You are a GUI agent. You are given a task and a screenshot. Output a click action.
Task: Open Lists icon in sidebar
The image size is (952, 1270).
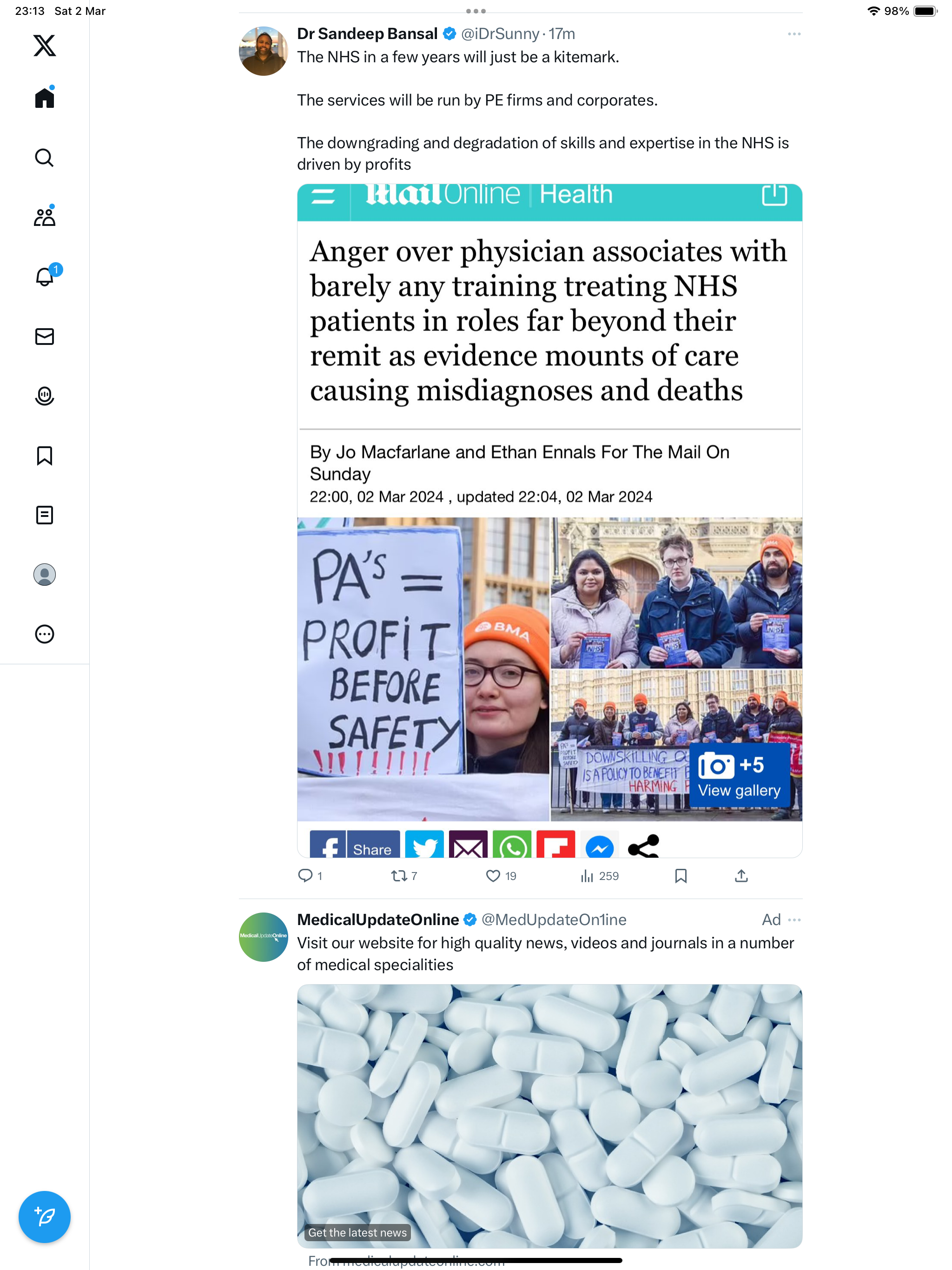pyautogui.click(x=44, y=515)
